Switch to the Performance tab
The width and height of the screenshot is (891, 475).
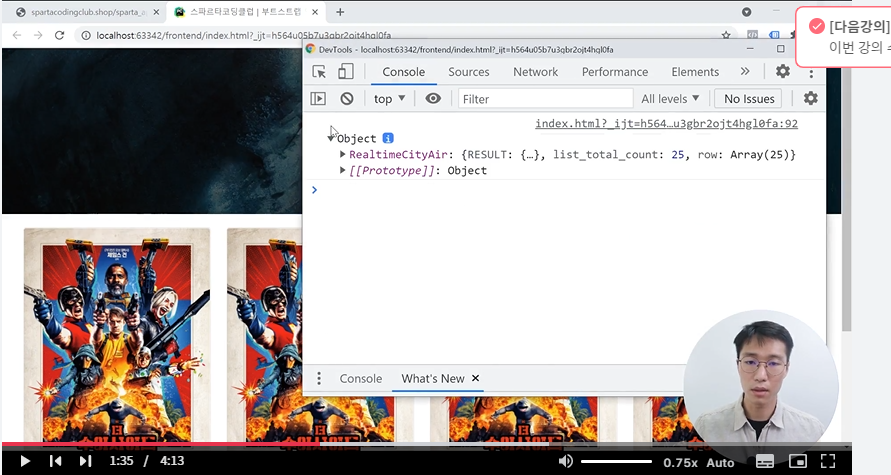(x=615, y=72)
